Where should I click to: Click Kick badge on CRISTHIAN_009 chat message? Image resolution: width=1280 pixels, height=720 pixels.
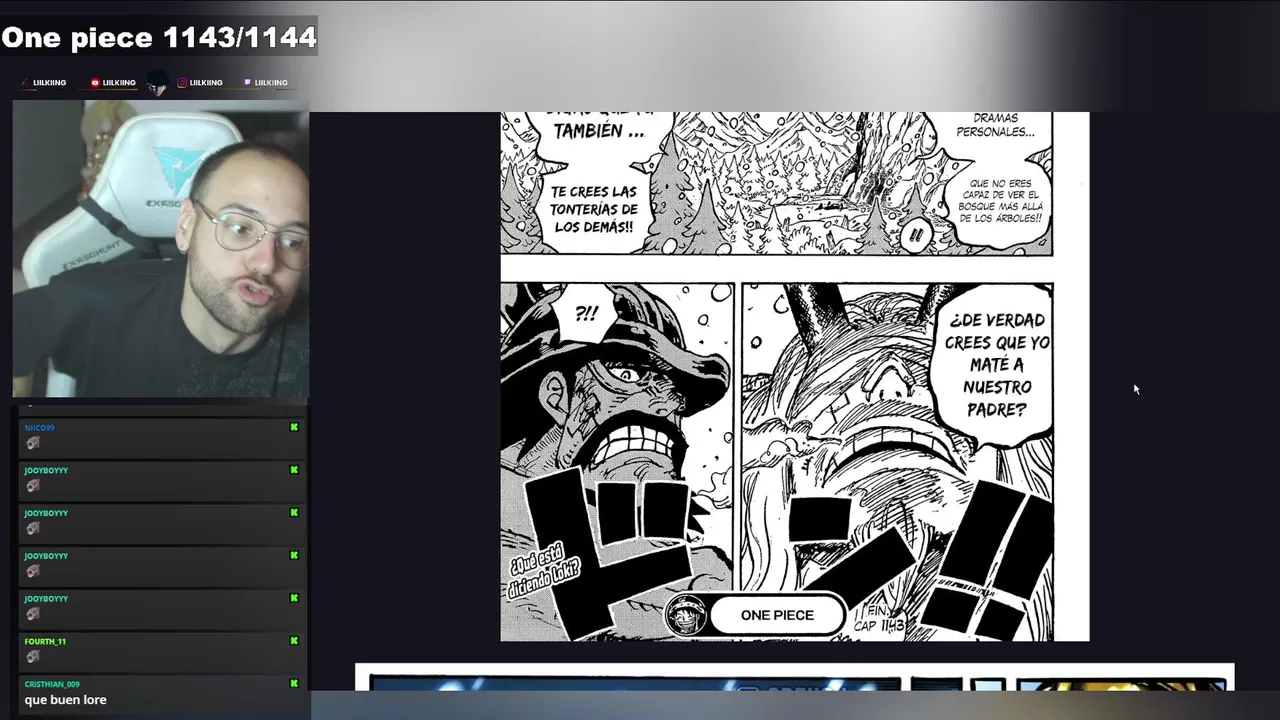tap(294, 684)
